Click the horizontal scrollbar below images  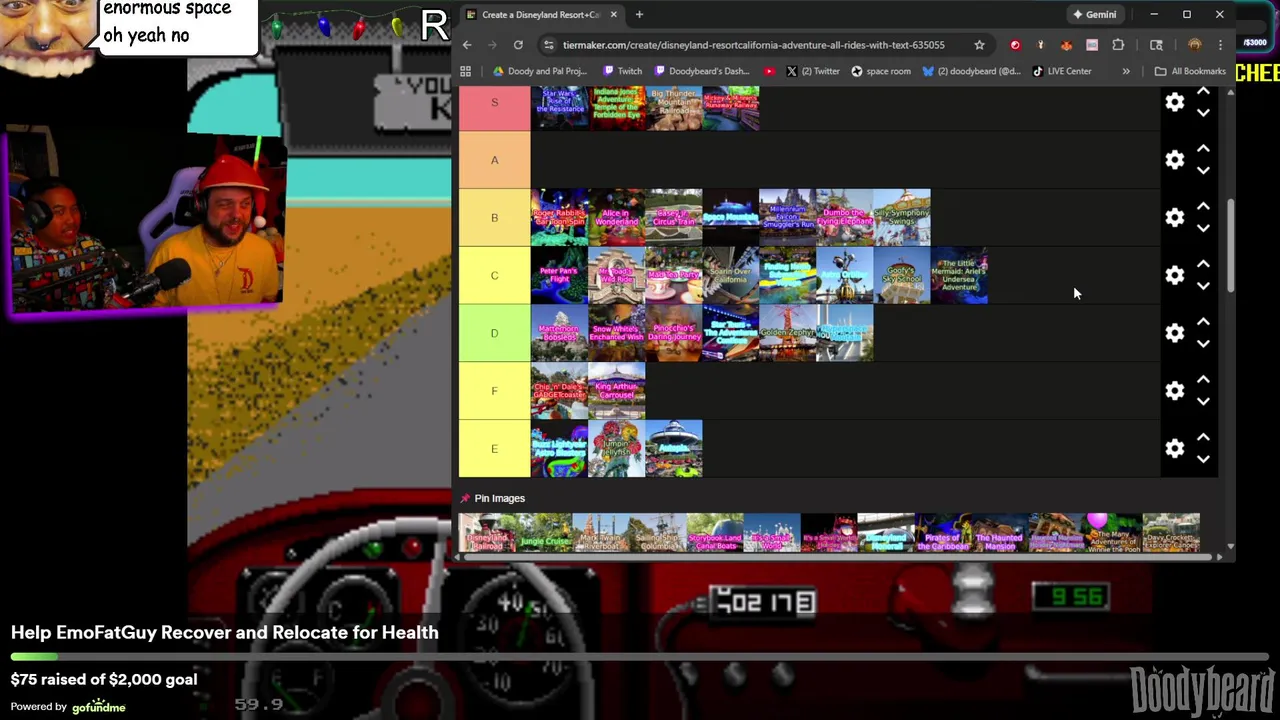click(840, 557)
